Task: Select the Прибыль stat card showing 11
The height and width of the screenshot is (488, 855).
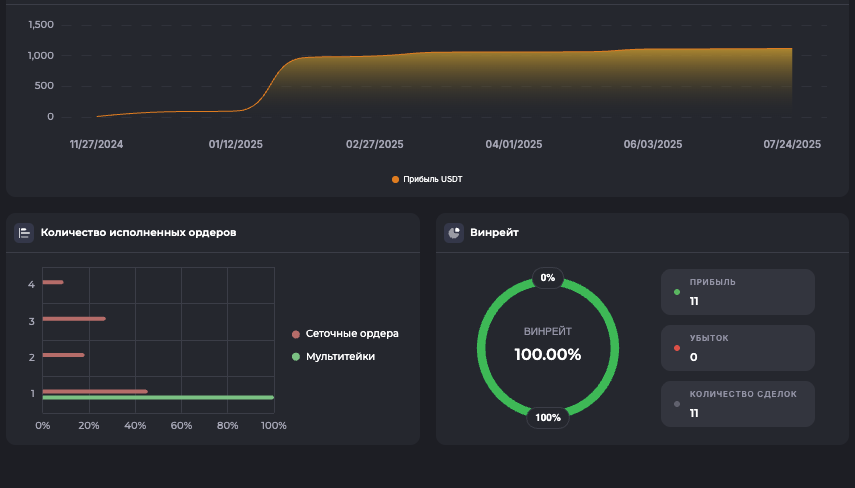Action: (738, 292)
